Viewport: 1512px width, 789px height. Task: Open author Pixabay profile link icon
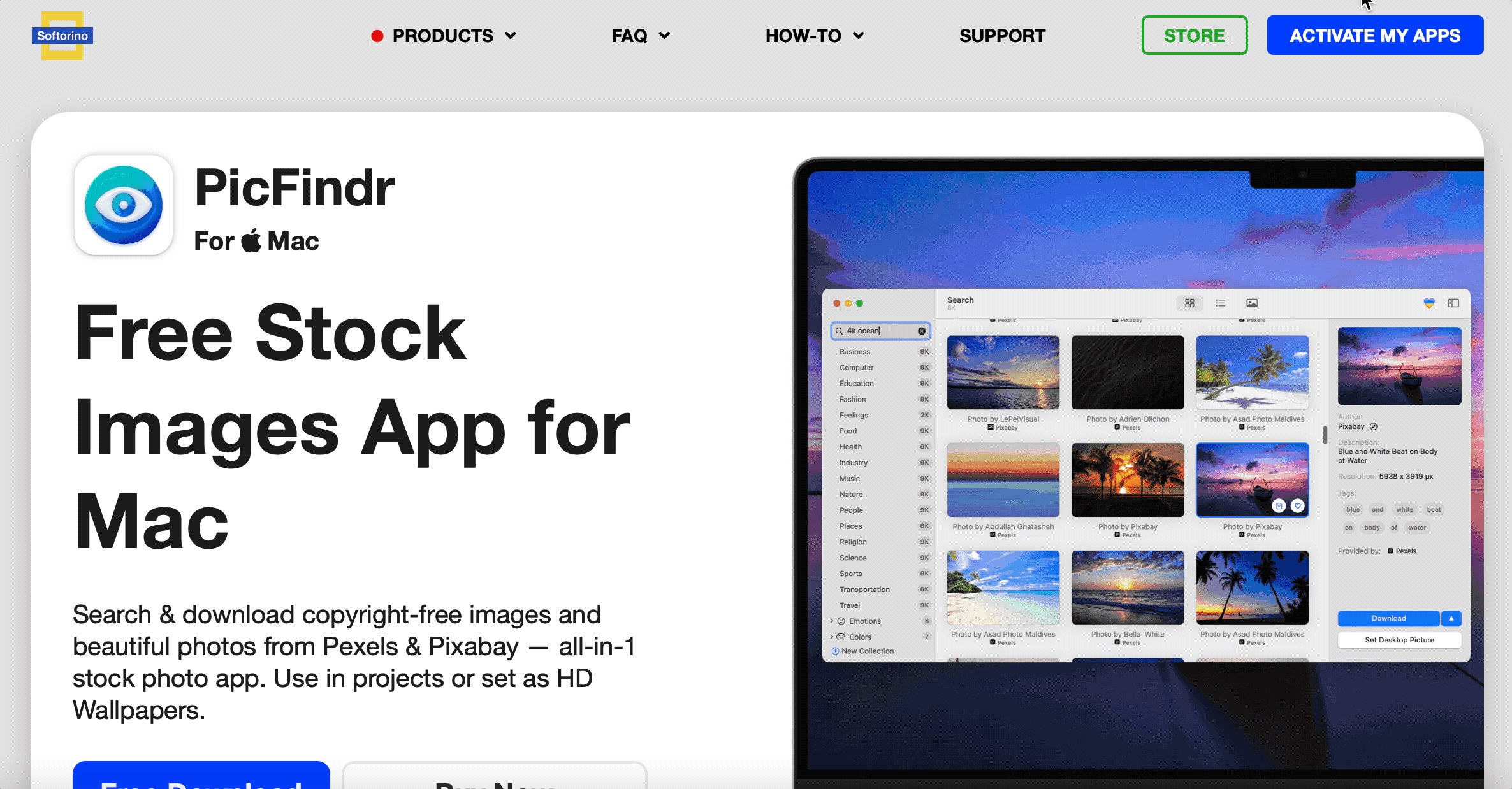(1374, 427)
